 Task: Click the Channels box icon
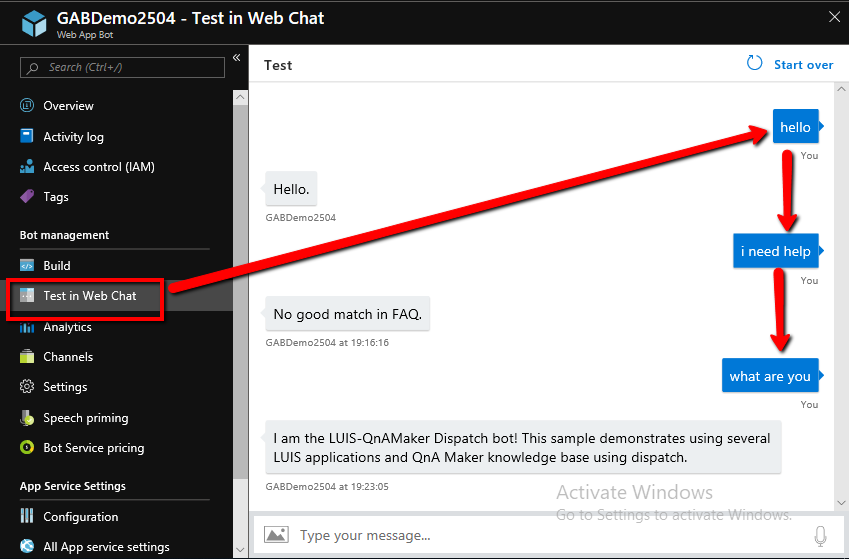tap(27, 356)
